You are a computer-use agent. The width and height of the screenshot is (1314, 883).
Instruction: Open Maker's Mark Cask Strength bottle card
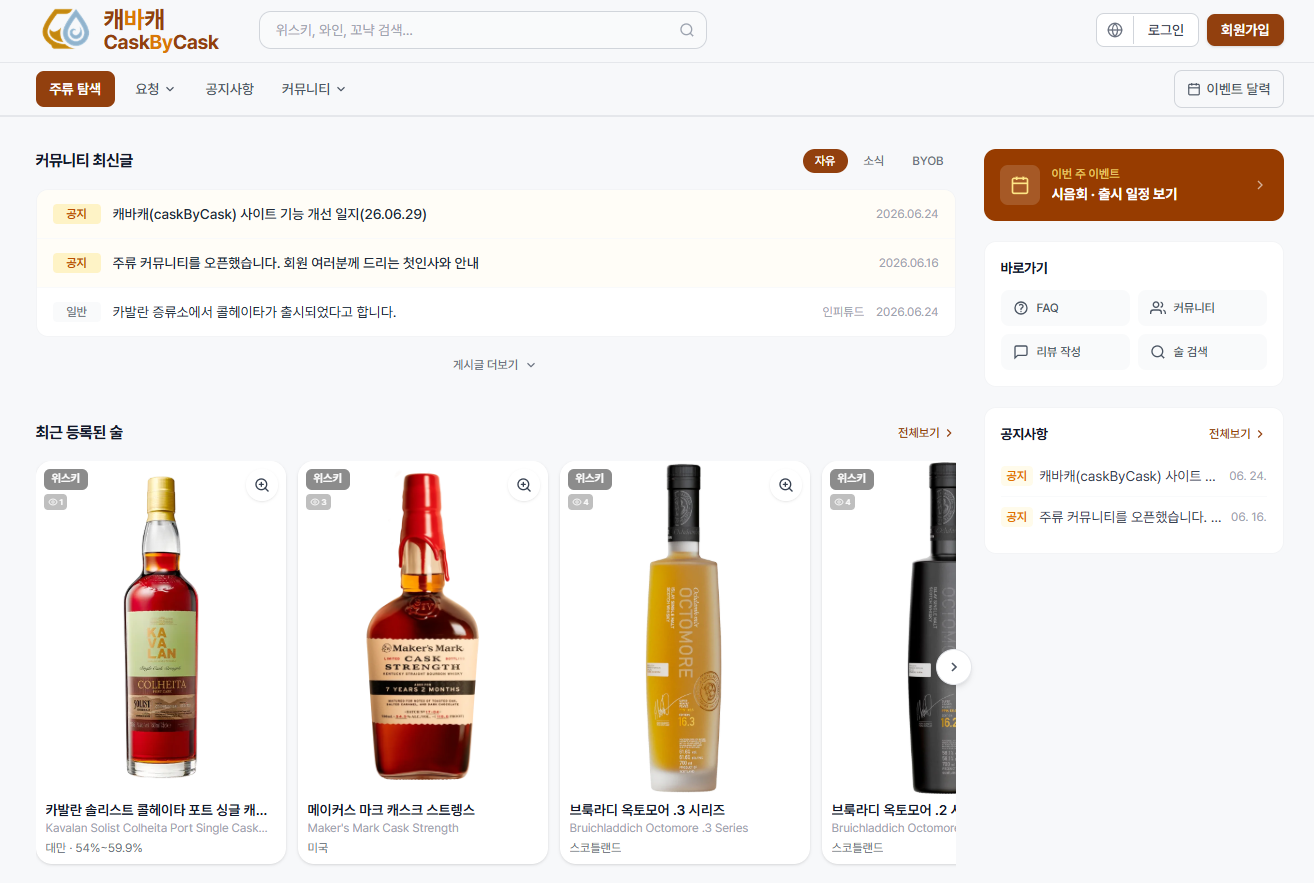pyautogui.click(x=423, y=662)
